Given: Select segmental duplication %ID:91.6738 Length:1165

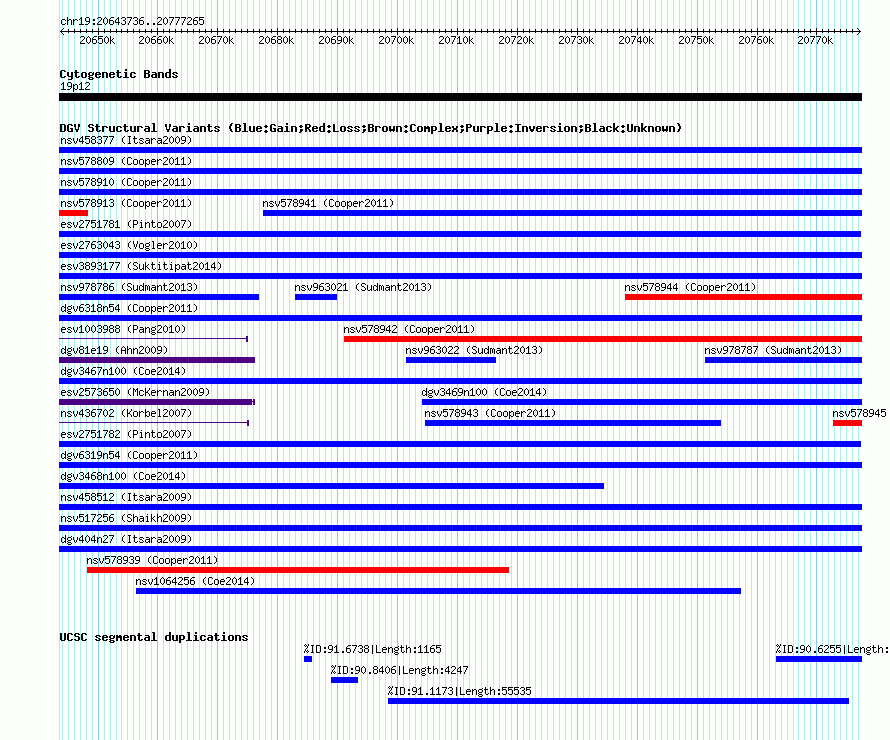Looking at the screenshot, I should pyautogui.click(x=308, y=659).
